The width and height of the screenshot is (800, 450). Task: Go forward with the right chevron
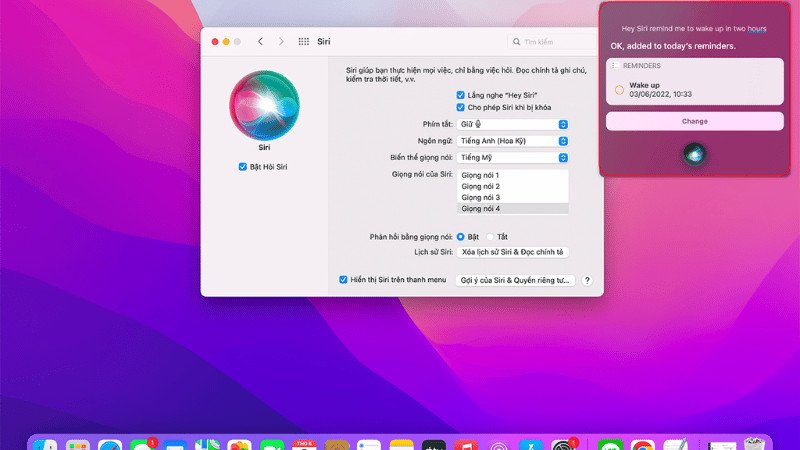pyautogui.click(x=281, y=41)
